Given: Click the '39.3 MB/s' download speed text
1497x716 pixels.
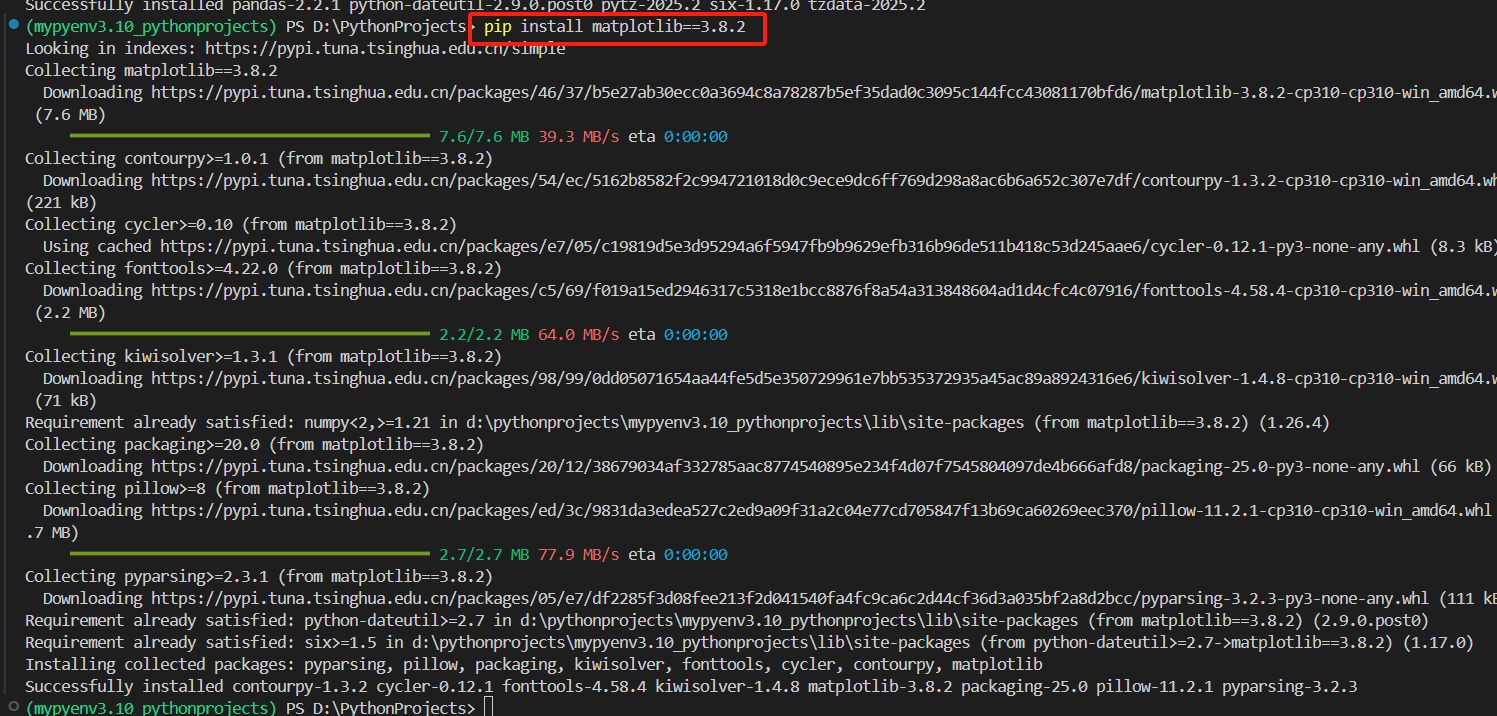Looking at the screenshot, I should click(579, 136).
